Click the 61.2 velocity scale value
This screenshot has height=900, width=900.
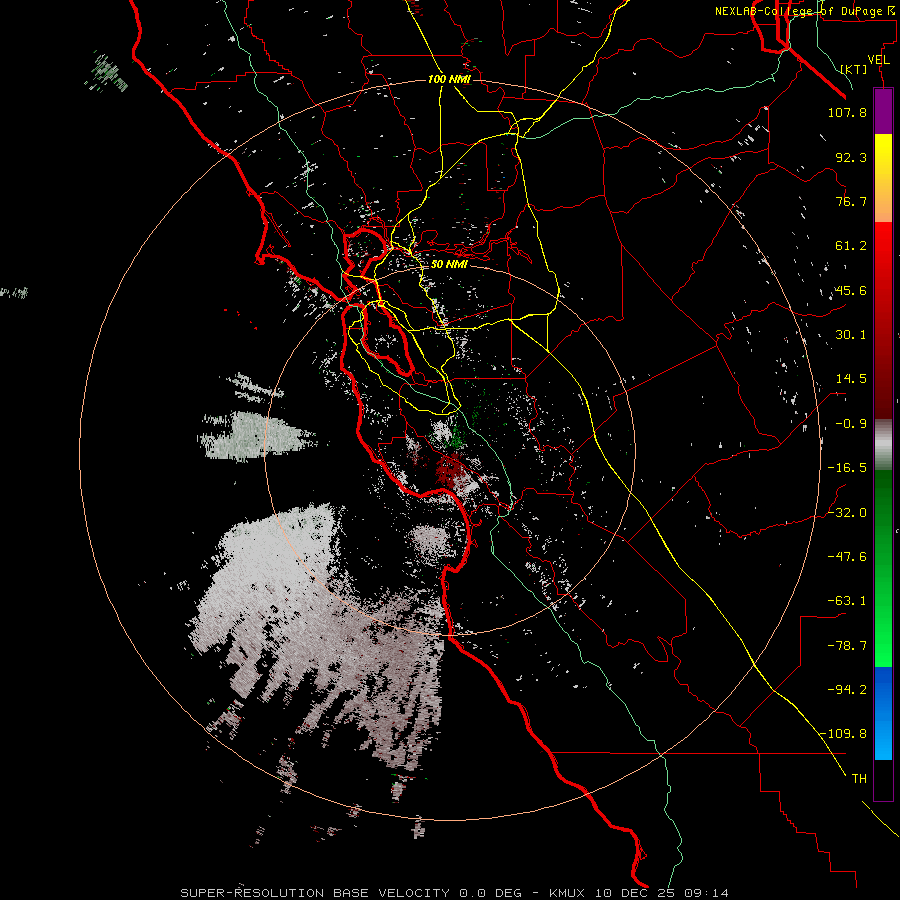coord(851,246)
